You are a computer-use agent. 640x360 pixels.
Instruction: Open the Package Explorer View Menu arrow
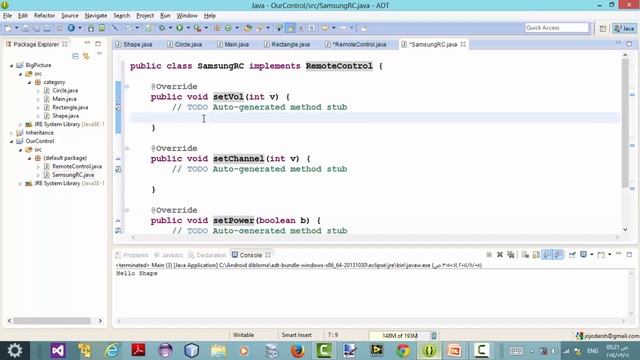coord(99,54)
